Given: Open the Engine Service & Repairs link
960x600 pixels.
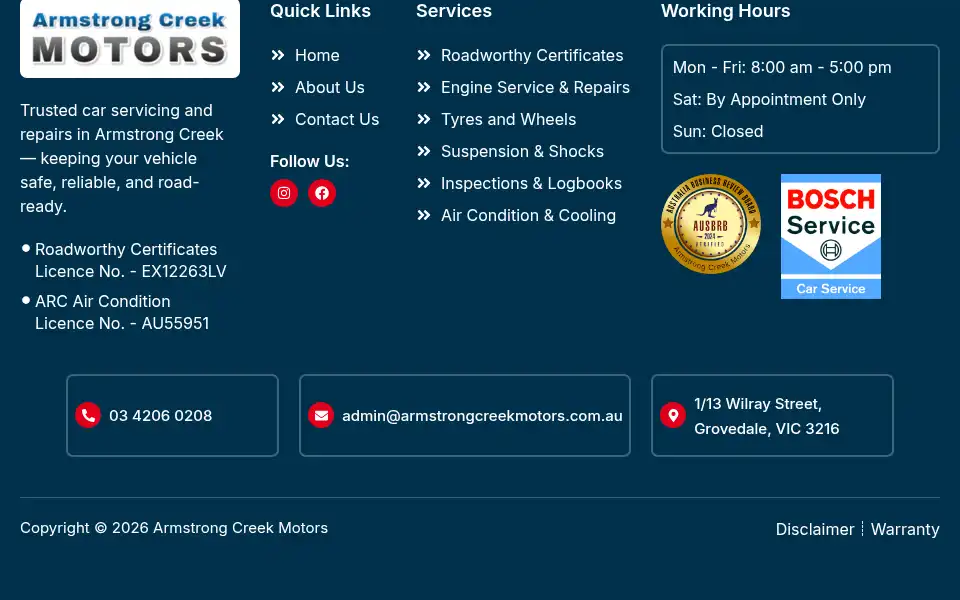Looking at the screenshot, I should click(x=535, y=87).
